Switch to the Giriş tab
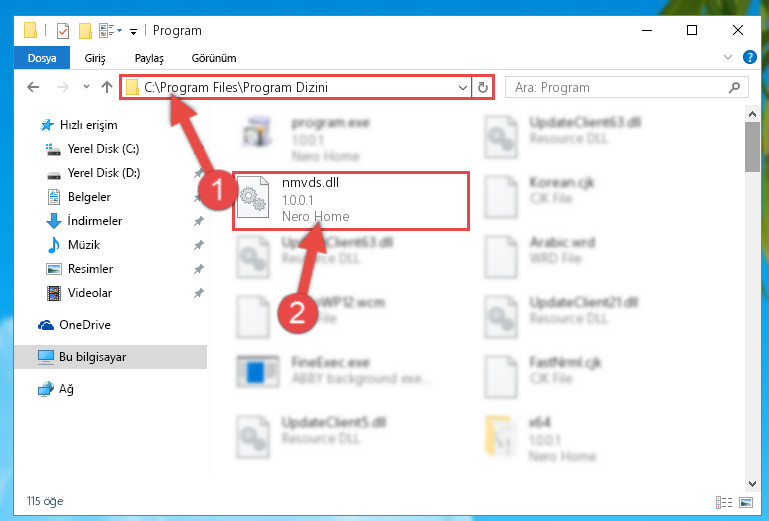This screenshot has width=769, height=521. pyautogui.click(x=95, y=58)
